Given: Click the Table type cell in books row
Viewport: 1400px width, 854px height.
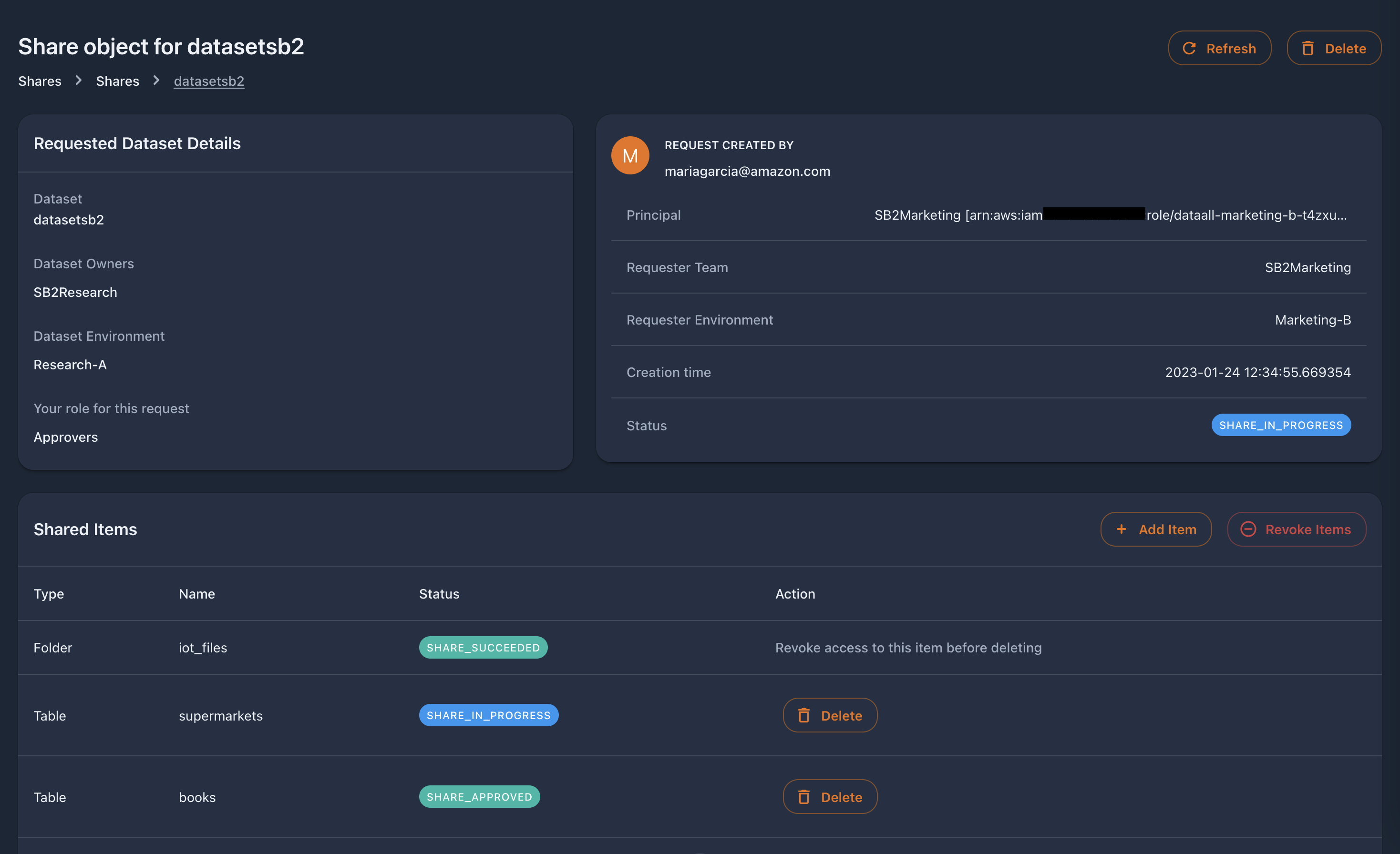Looking at the screenshot, I should click(x=50, y=797).
